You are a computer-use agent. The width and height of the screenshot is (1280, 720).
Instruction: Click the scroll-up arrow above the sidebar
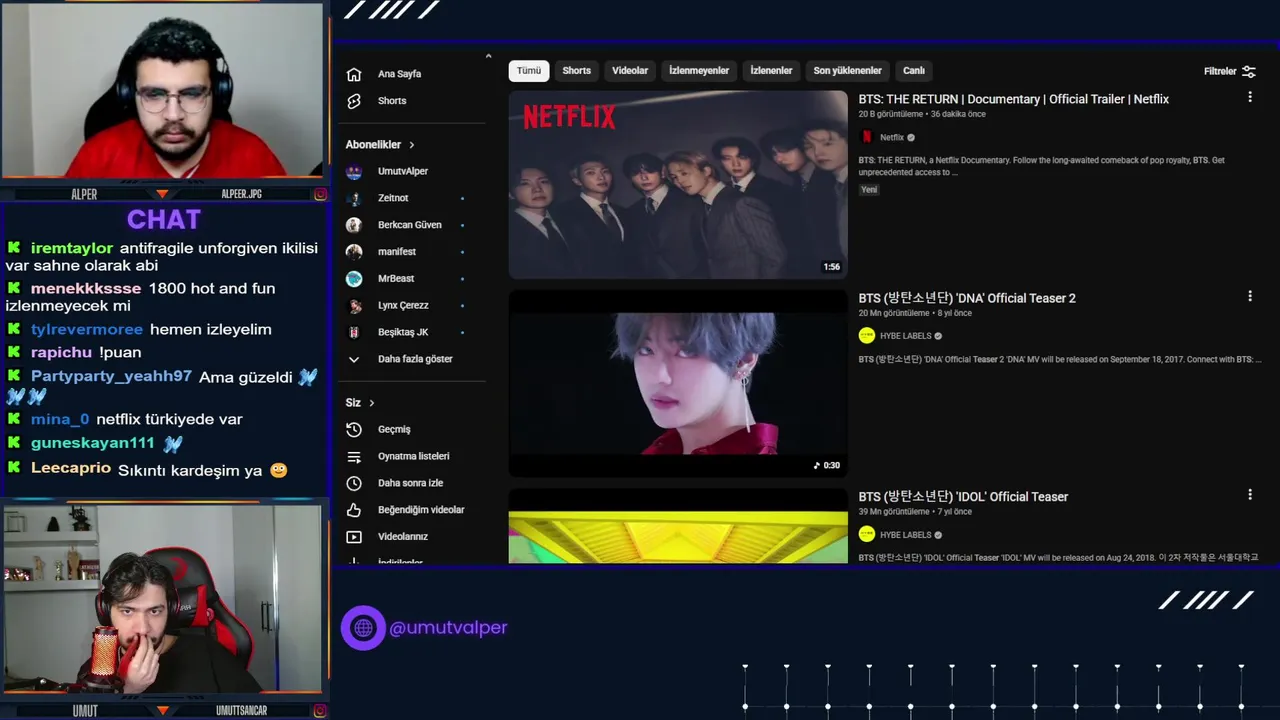[x=489, y=56]
